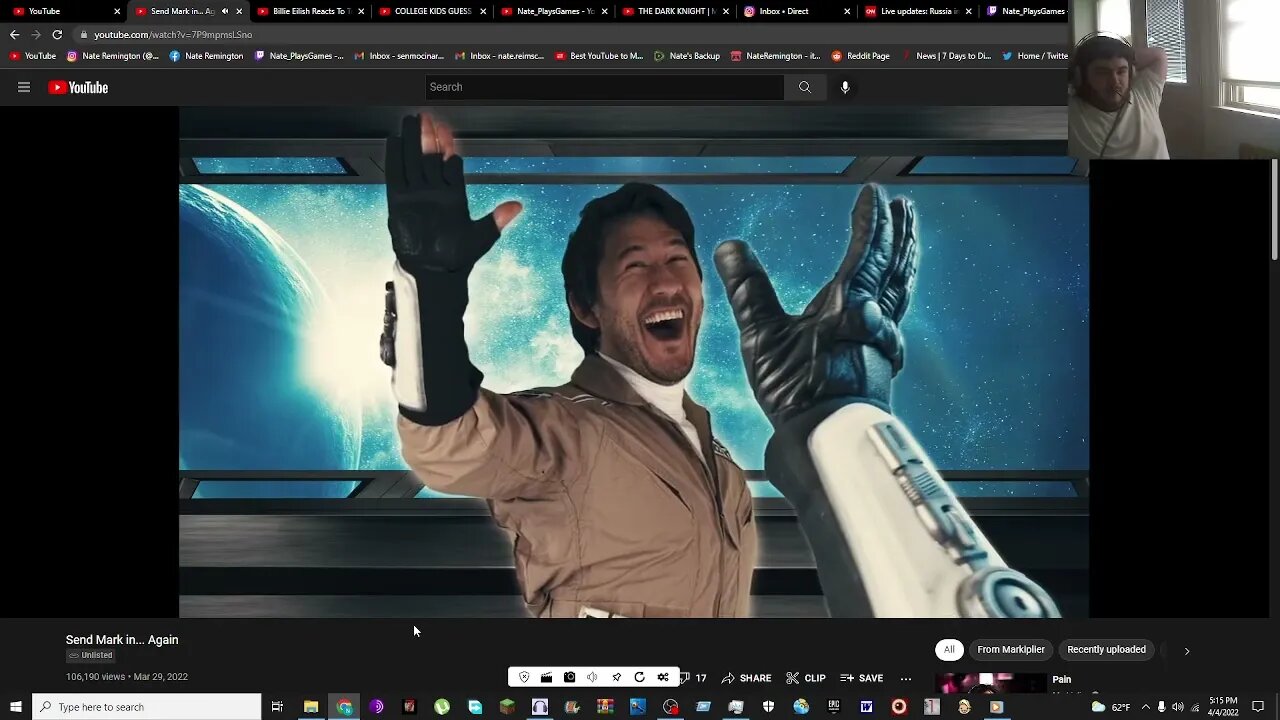Open the YouTube bookmark in bookmarks bar
This screenshot has width=1280, height=720.
coord(33,56)
